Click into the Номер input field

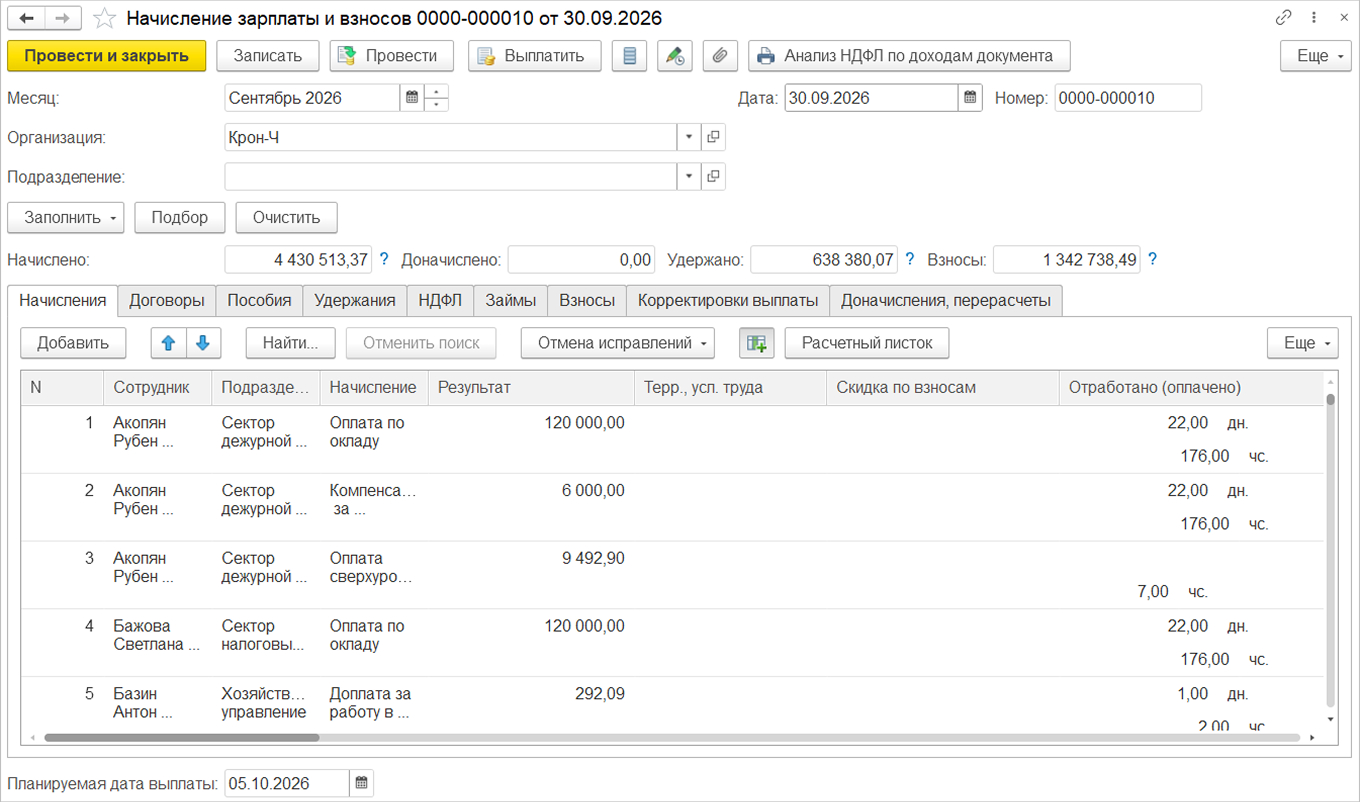click(x=1128, y=98)
